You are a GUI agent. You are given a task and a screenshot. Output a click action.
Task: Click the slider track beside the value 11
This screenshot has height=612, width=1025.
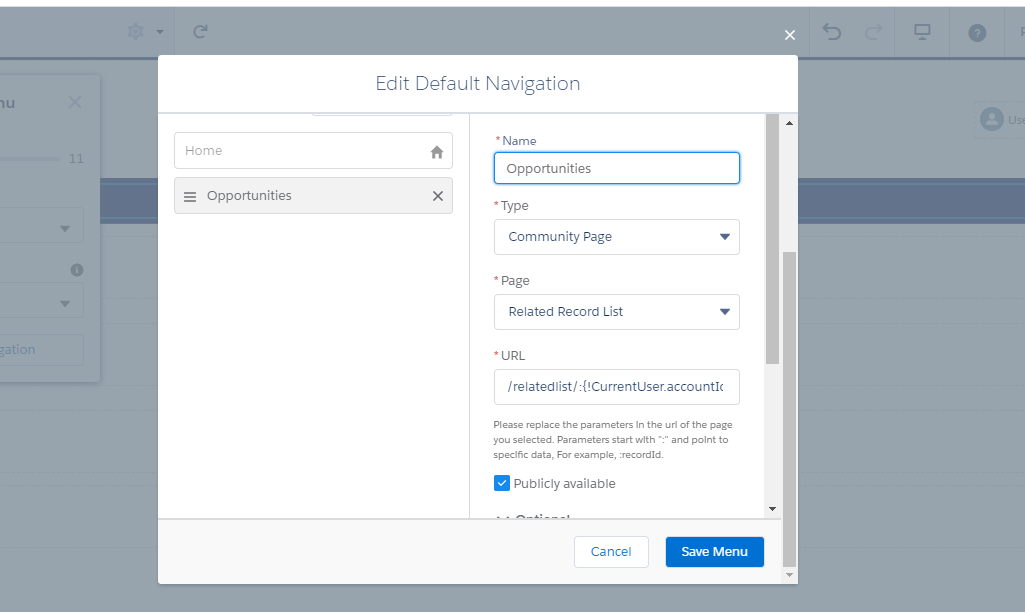pos(30,158)
